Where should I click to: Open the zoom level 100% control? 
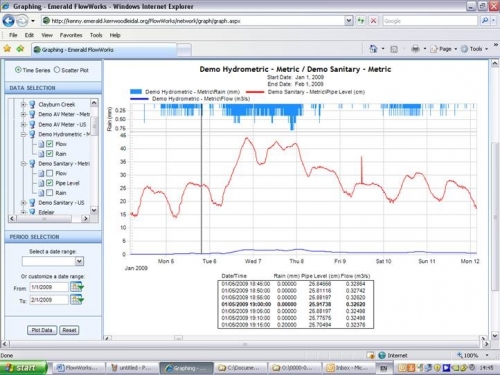tap(473, 355)
